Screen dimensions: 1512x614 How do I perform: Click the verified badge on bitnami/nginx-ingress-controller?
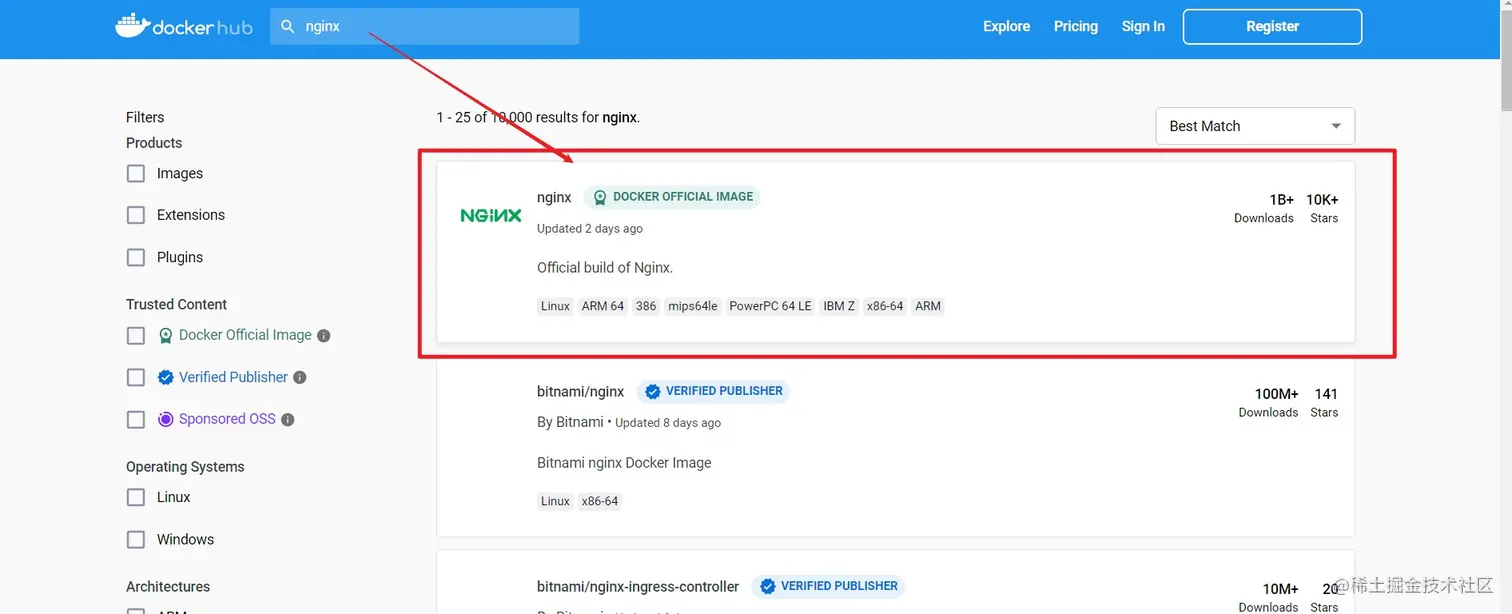click(768, 587)
